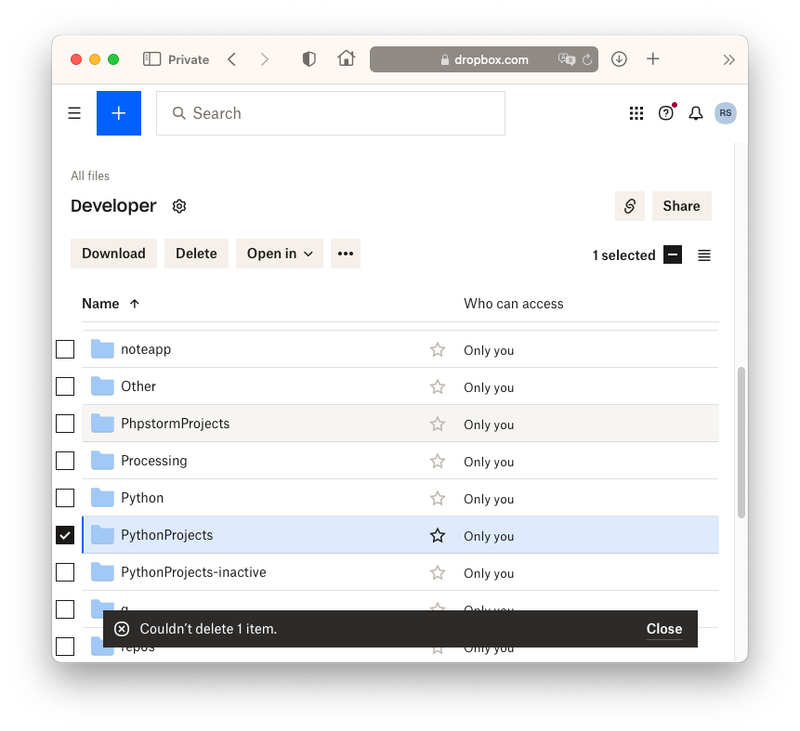
Task: Check the PythonProjects-inactive folder checkbox
Action: [x=65, y=572]
